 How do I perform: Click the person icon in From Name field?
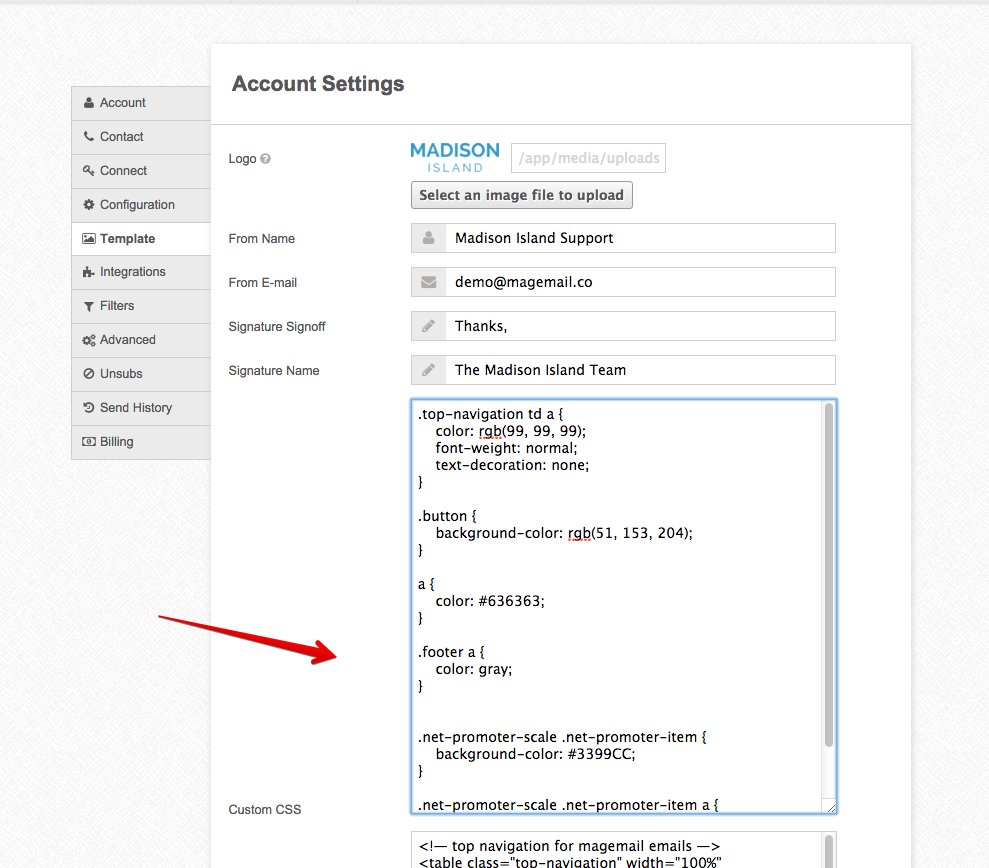point(428,238)
